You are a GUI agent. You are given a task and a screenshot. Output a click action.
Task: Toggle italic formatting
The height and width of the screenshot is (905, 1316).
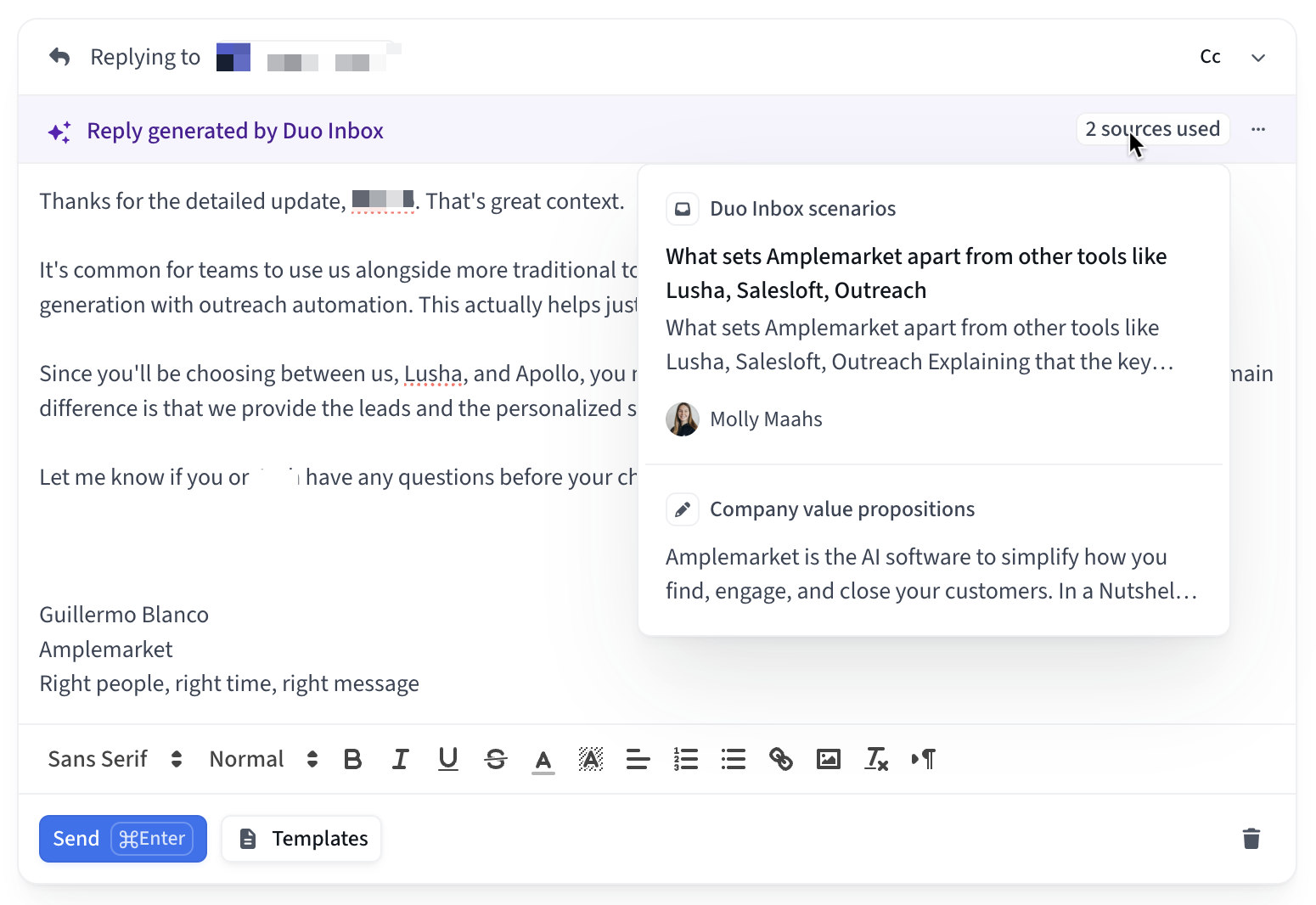(x=401, y=759)
